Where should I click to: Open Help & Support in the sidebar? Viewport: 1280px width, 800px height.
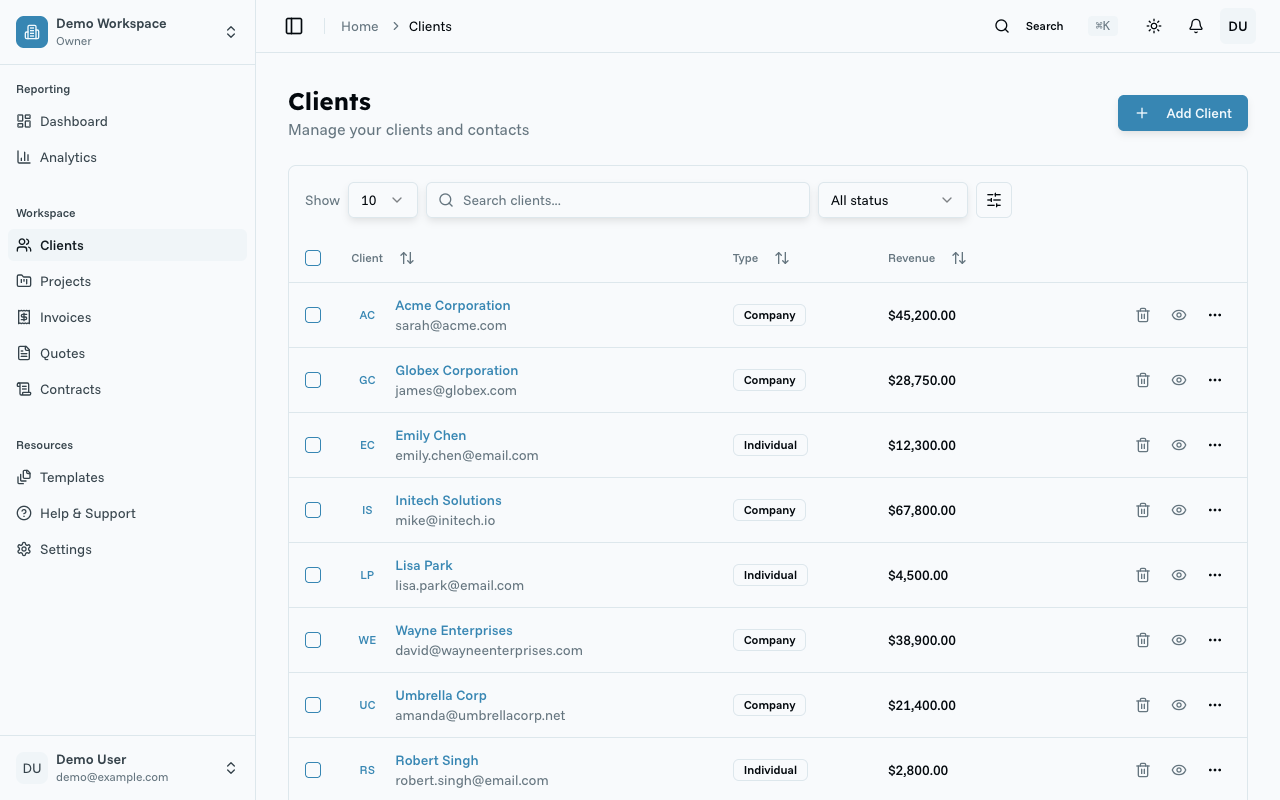pos(127,513)
